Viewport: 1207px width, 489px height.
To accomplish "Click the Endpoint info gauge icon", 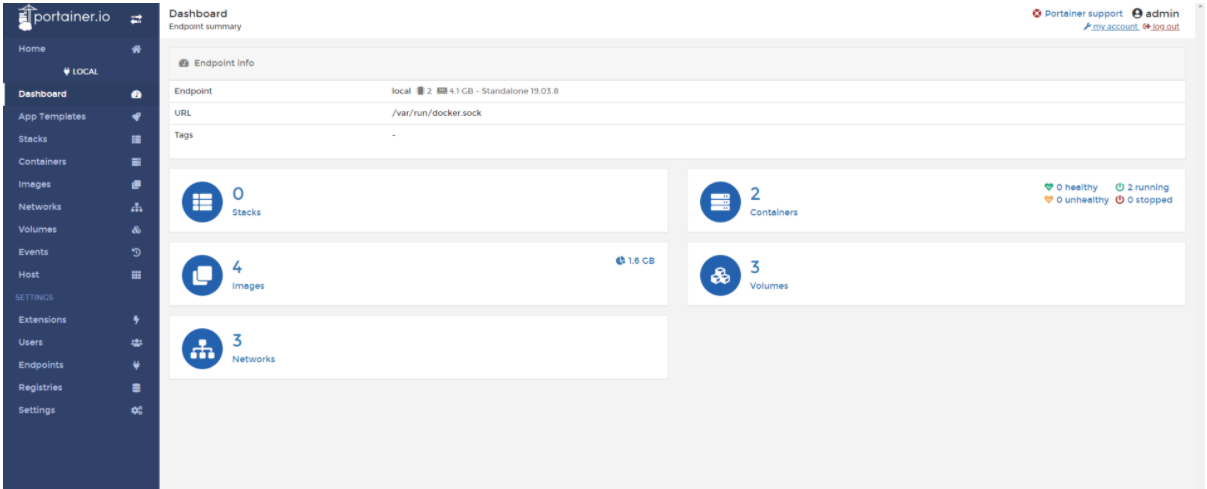I will tap(184, 63).
